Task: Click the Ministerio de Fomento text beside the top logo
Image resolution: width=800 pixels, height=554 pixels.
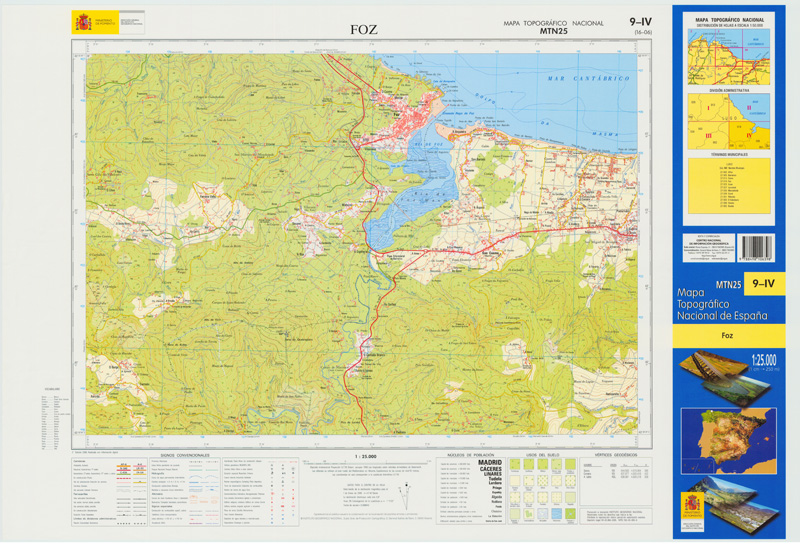Action: click(106, 22)
